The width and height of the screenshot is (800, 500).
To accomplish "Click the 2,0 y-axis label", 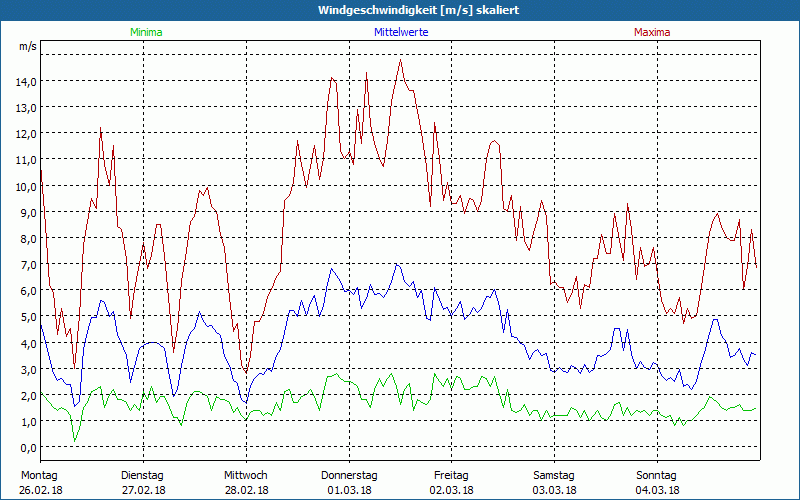I will (29, 395).
